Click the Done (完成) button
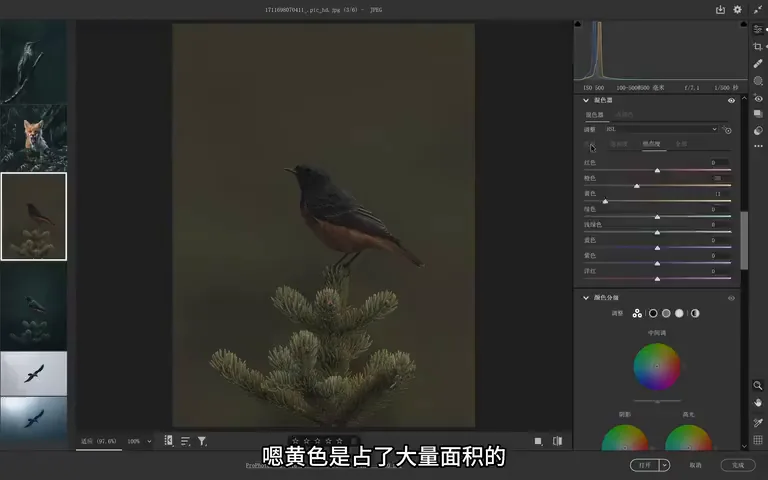 [738, 465]
